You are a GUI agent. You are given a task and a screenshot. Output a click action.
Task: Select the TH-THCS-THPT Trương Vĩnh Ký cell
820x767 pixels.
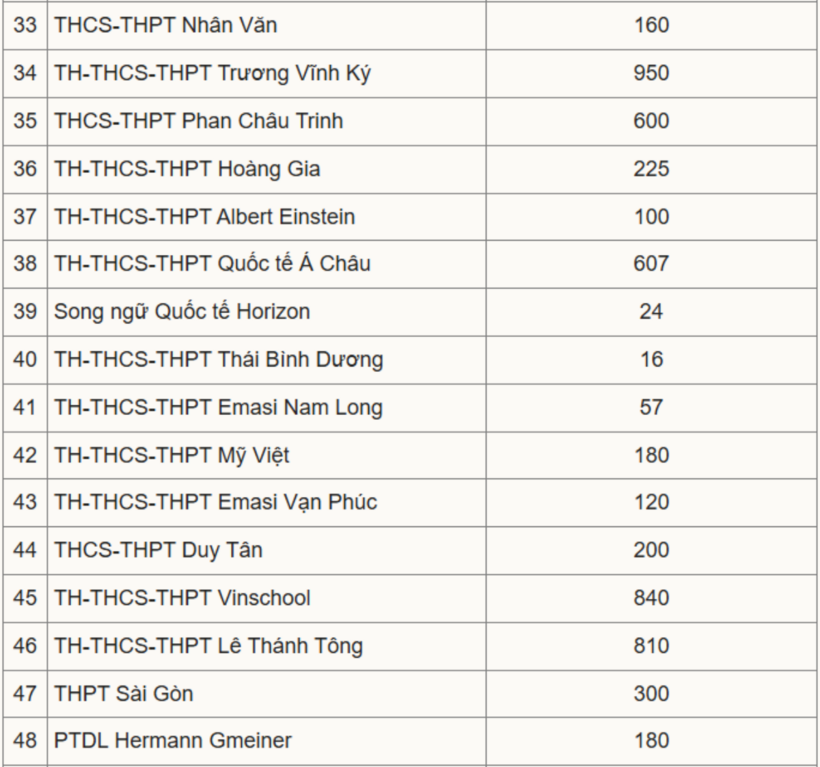pos(212,73)
